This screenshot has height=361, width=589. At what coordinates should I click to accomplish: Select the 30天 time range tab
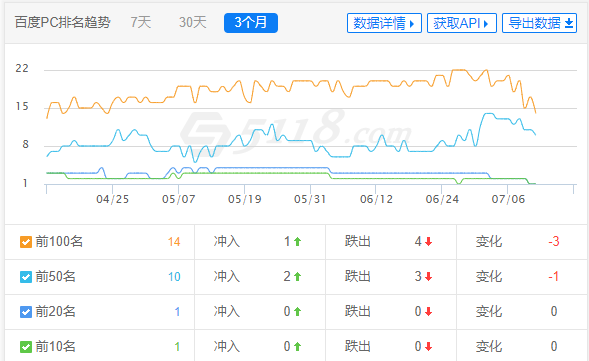pyautogui.click(x=193, y=23)
